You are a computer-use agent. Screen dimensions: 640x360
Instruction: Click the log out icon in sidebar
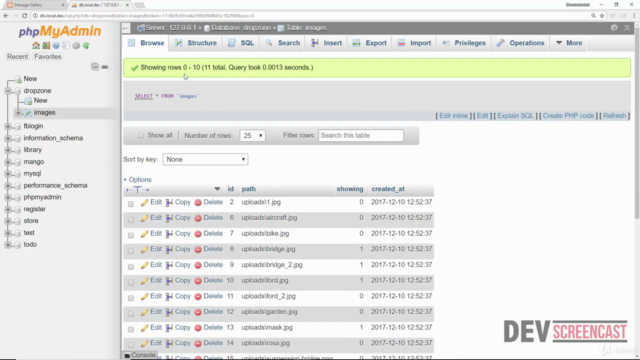point(46,45)
